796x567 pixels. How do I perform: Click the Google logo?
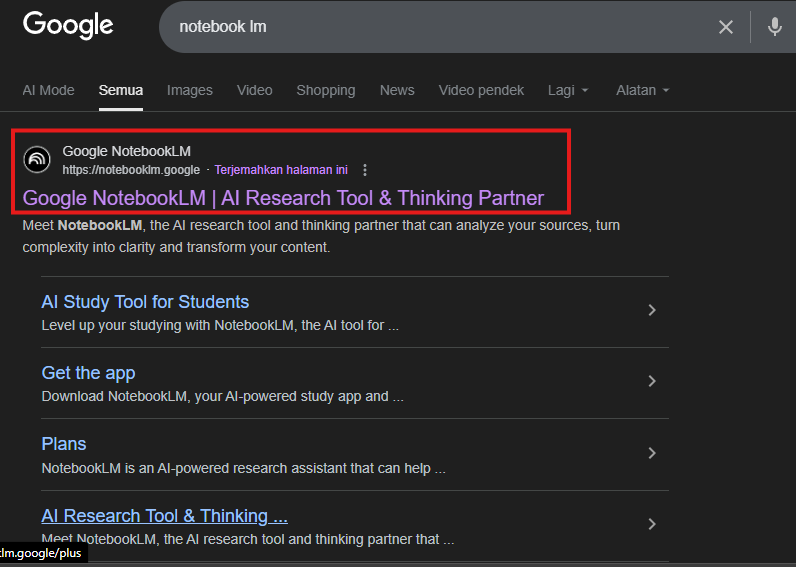(x=68, y=26)
